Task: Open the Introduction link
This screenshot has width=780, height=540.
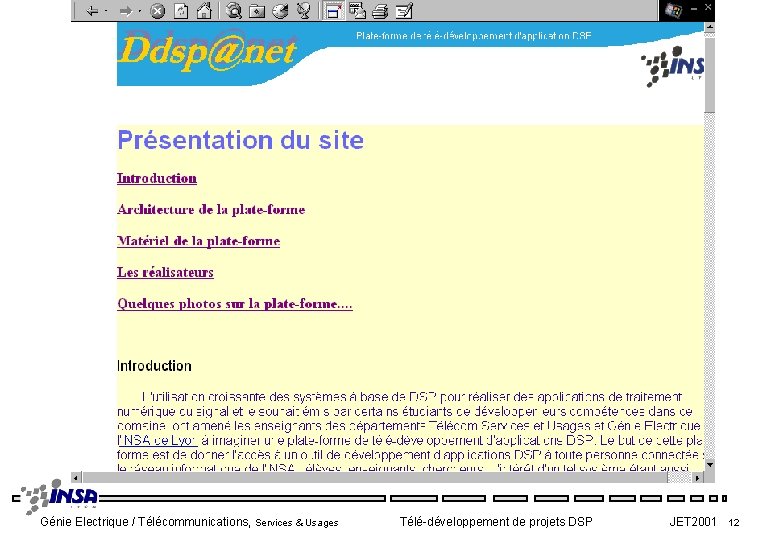Action: click(157, 178)
